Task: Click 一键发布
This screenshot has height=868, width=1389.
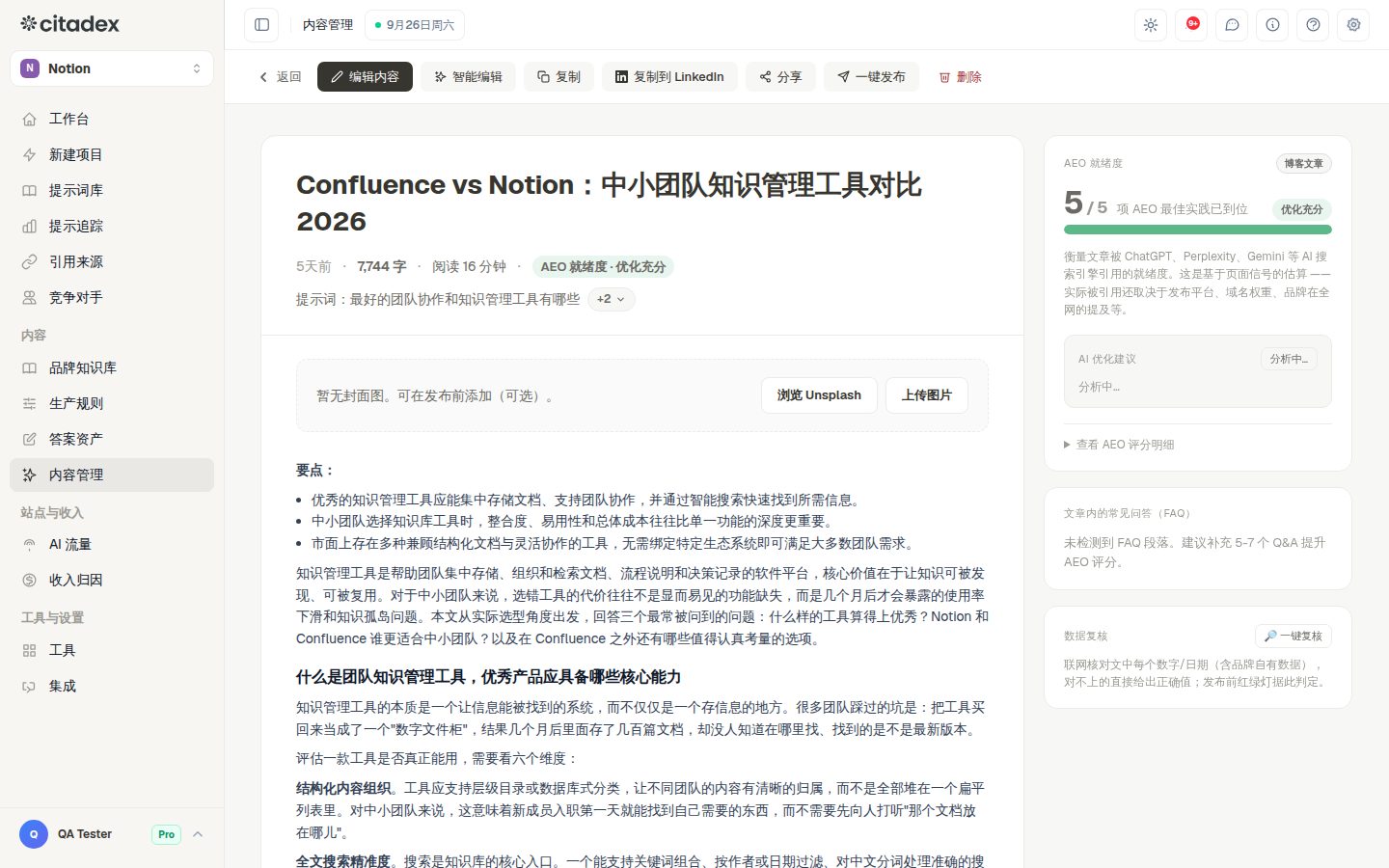Action: [x=871, y=77]
